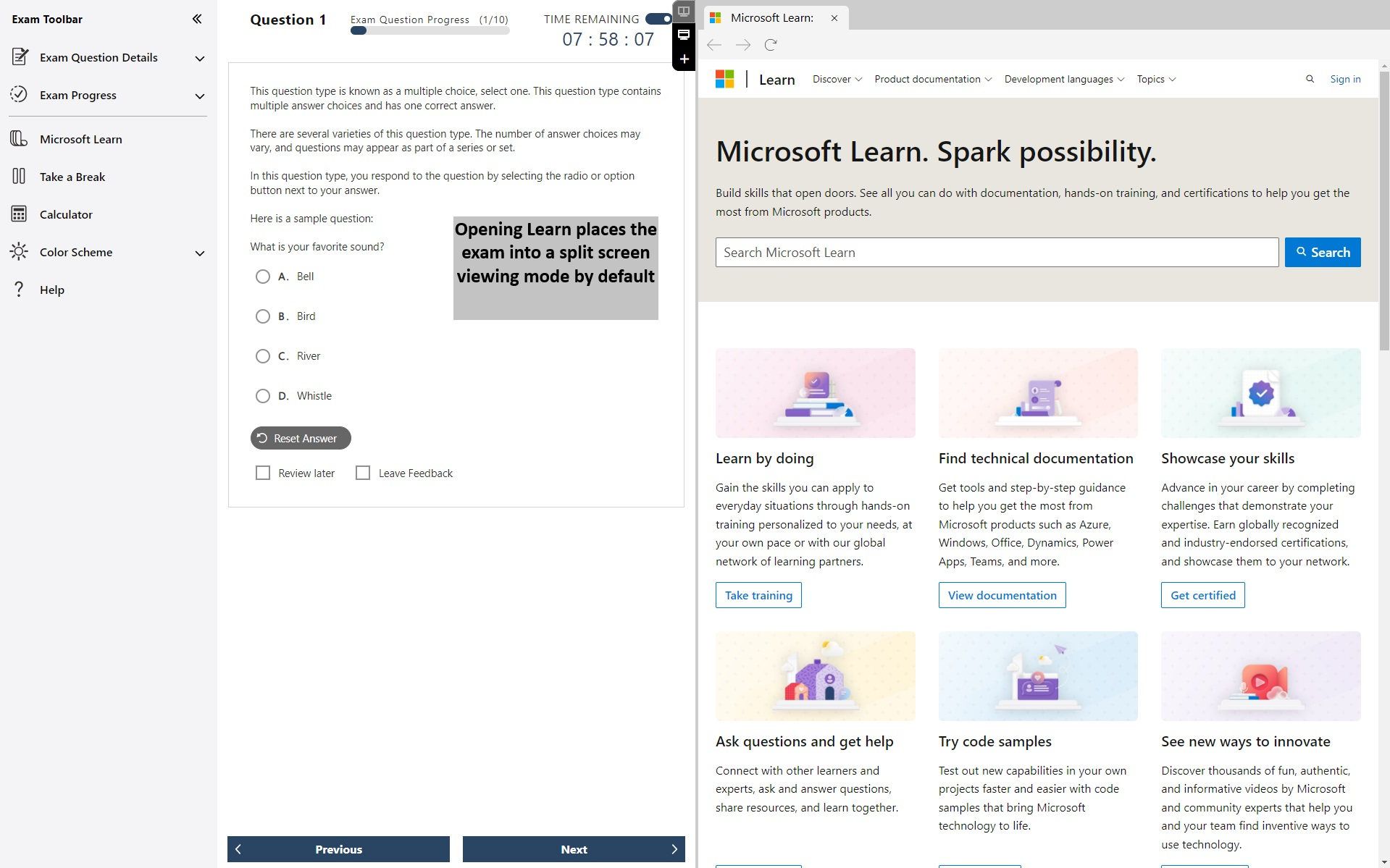The image size is (1390, 868).
Task: Click the Exam Progress checkmark icon
Action: coord(19,94)
